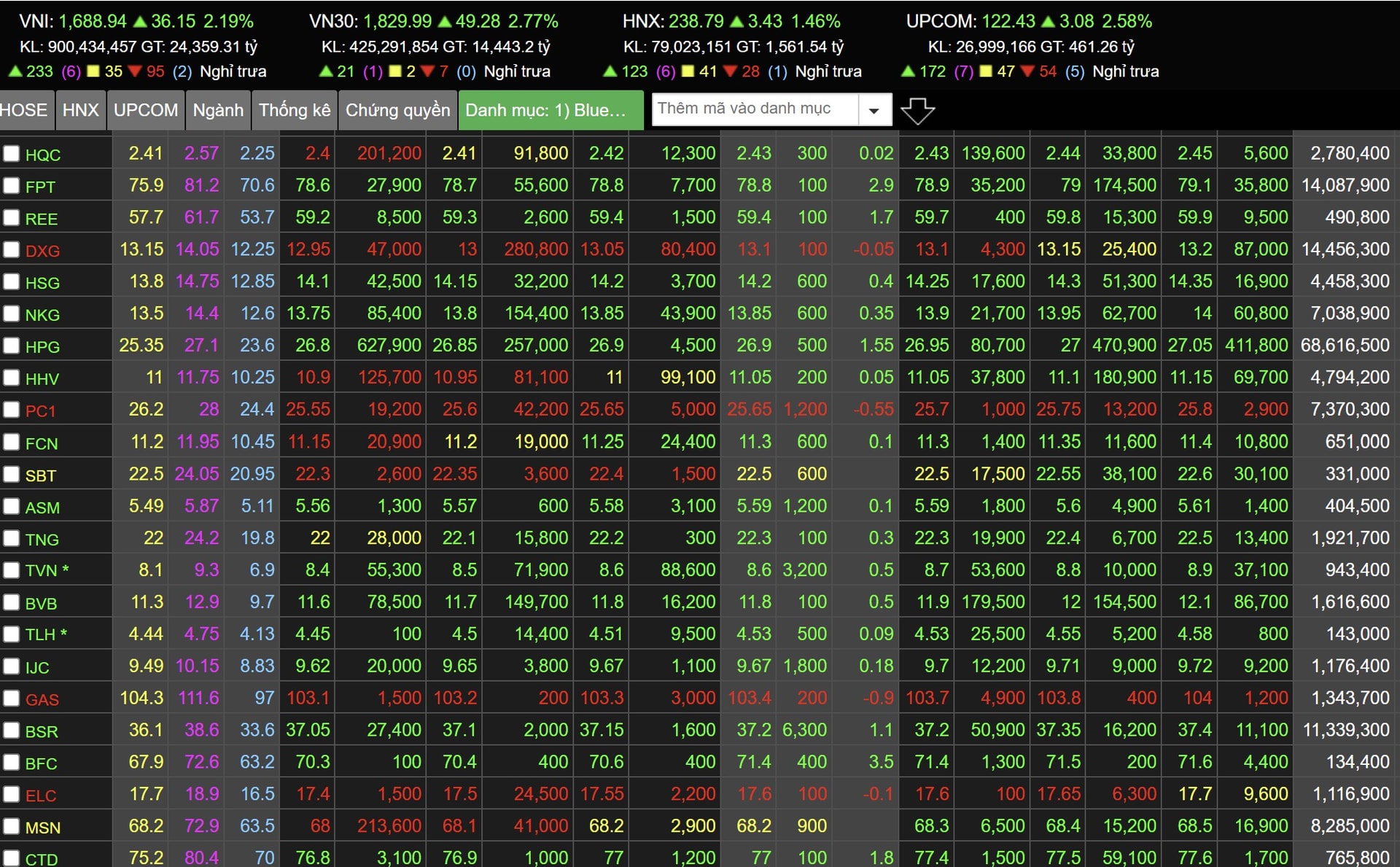This screenshot has height=867, width=1400.
Task: Open the dropdown arrow of the add-symbol box
Action: [x=874, y=111]
